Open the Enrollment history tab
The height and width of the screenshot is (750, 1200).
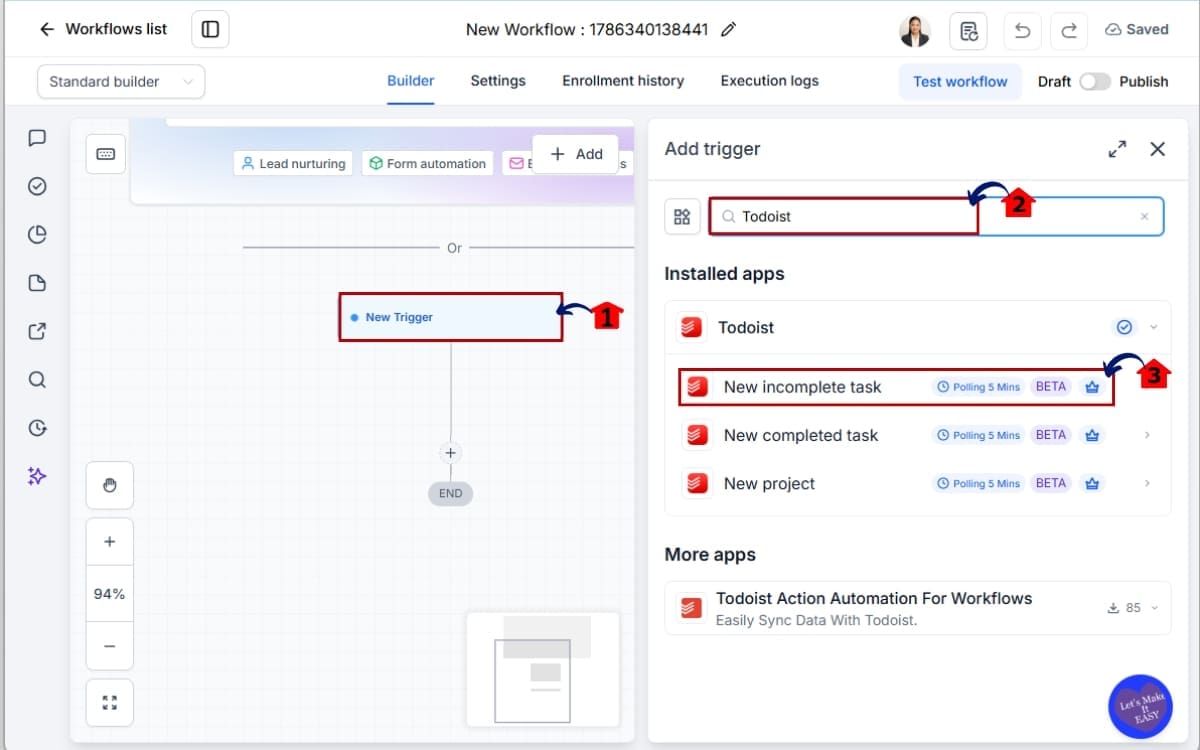[x=623, y=81]
